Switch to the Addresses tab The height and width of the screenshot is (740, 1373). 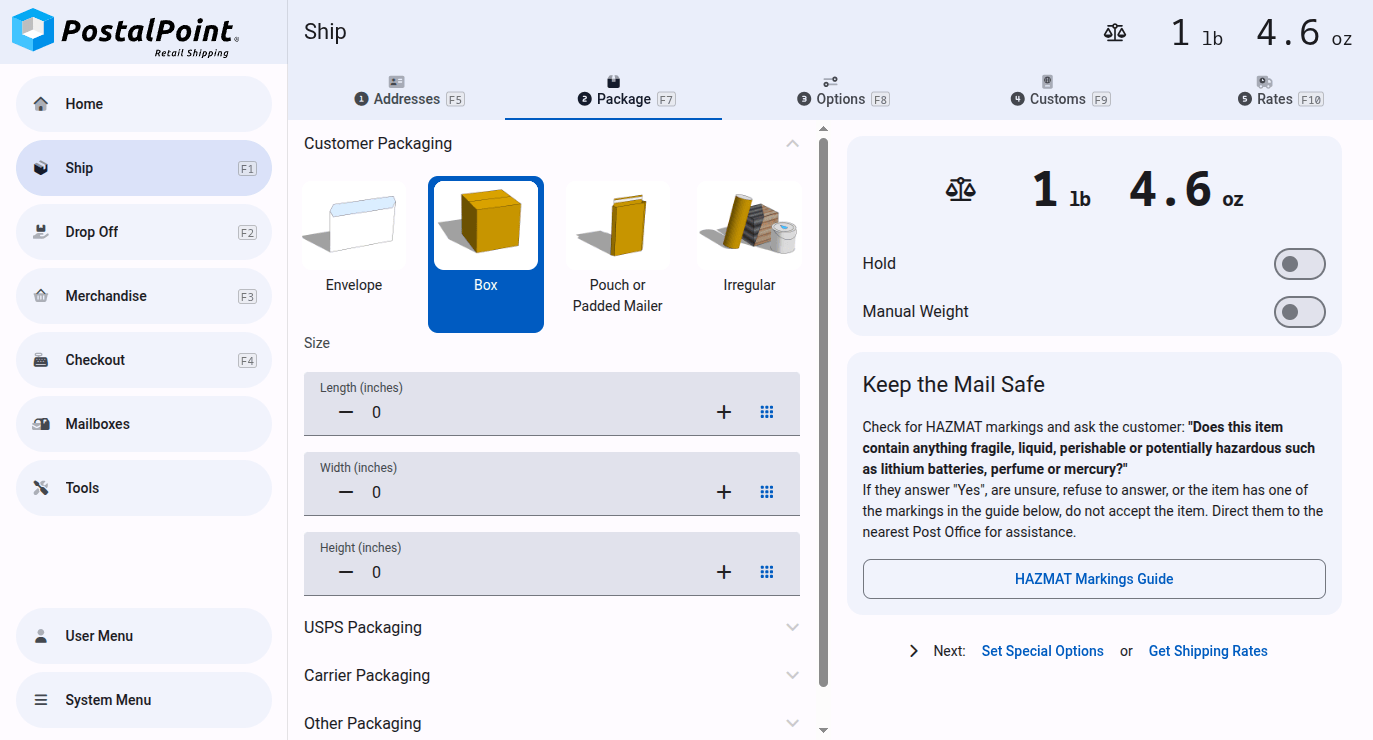408,98
